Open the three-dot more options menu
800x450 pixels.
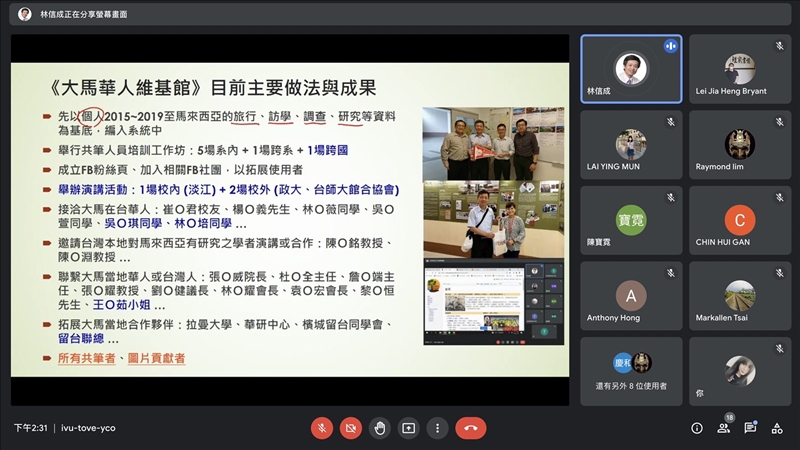(x=437, y=428)
